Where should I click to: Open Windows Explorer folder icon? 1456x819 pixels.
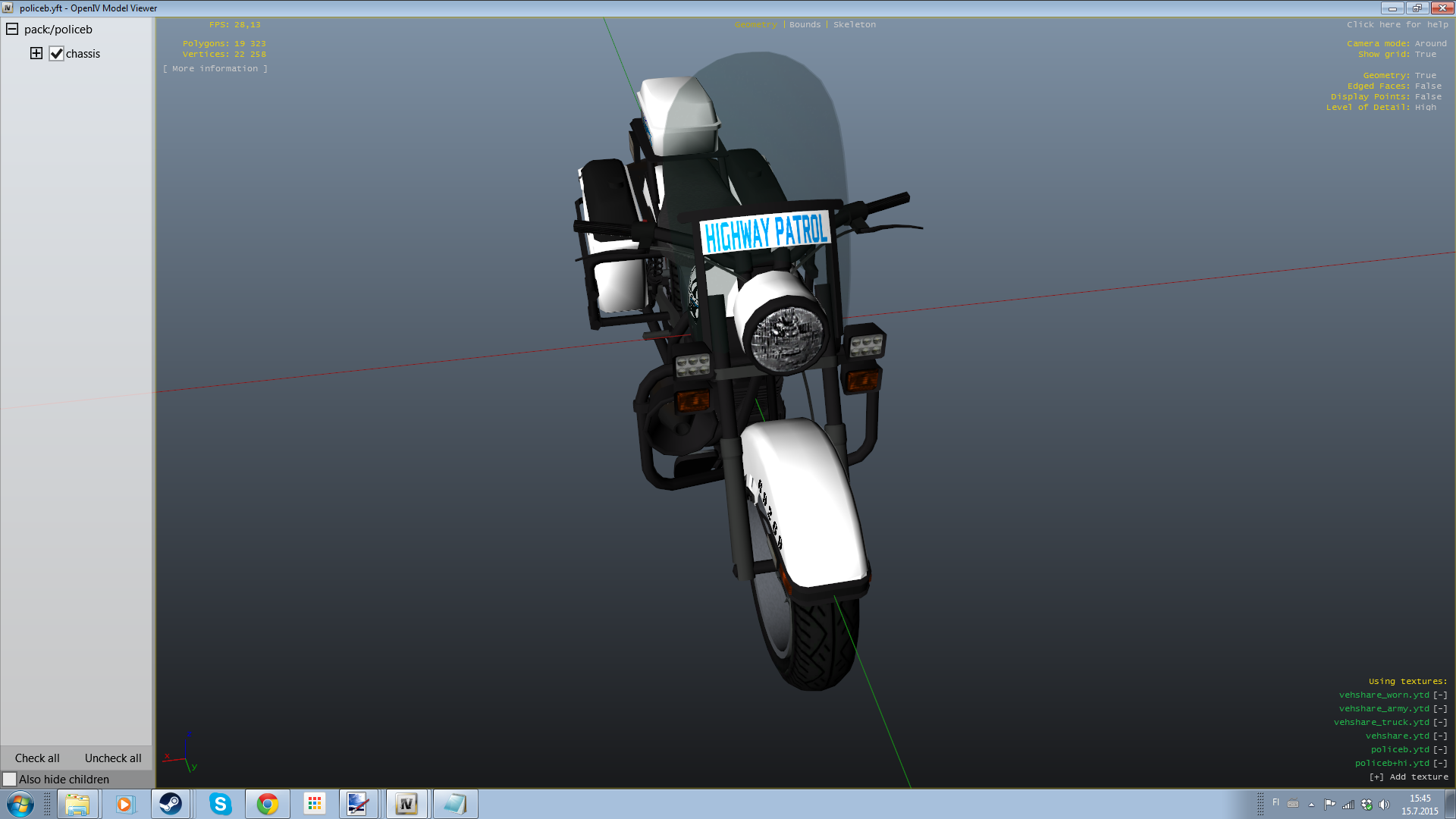77,804
